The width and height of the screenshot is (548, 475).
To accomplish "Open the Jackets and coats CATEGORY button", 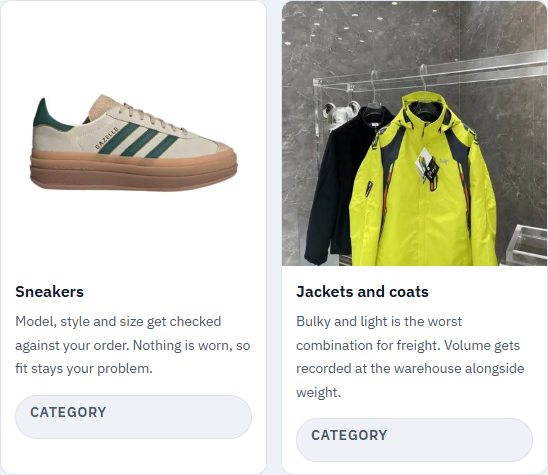I will click(x=414, y=440).
